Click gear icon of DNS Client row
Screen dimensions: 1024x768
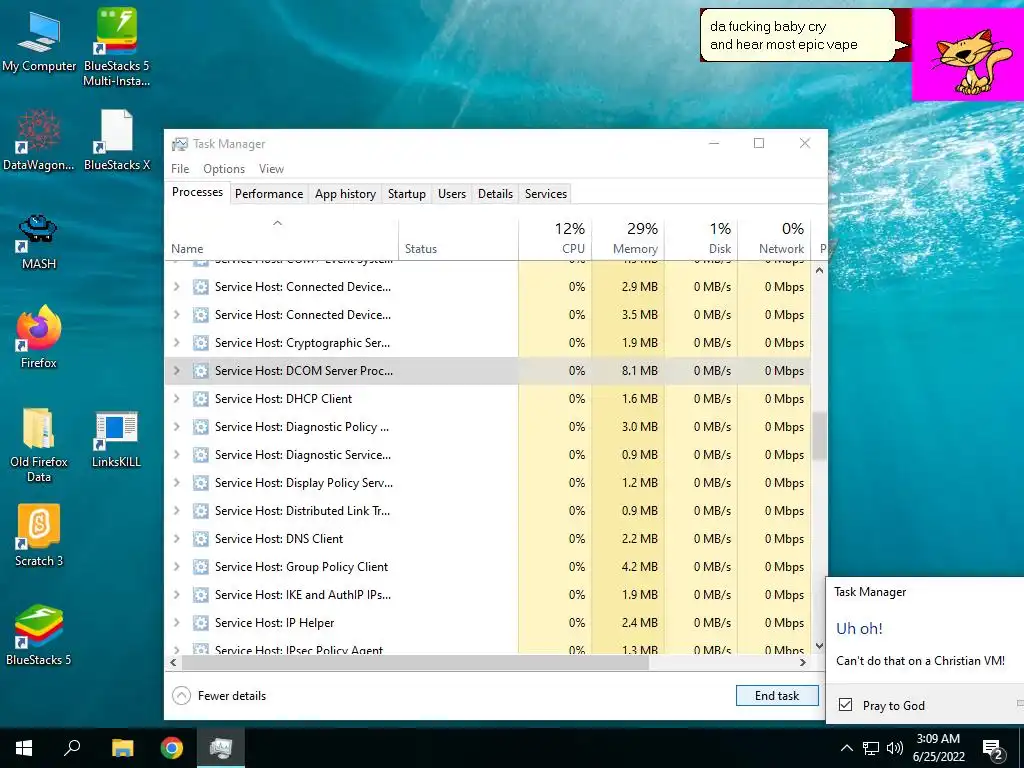click(x=200, y=539)
